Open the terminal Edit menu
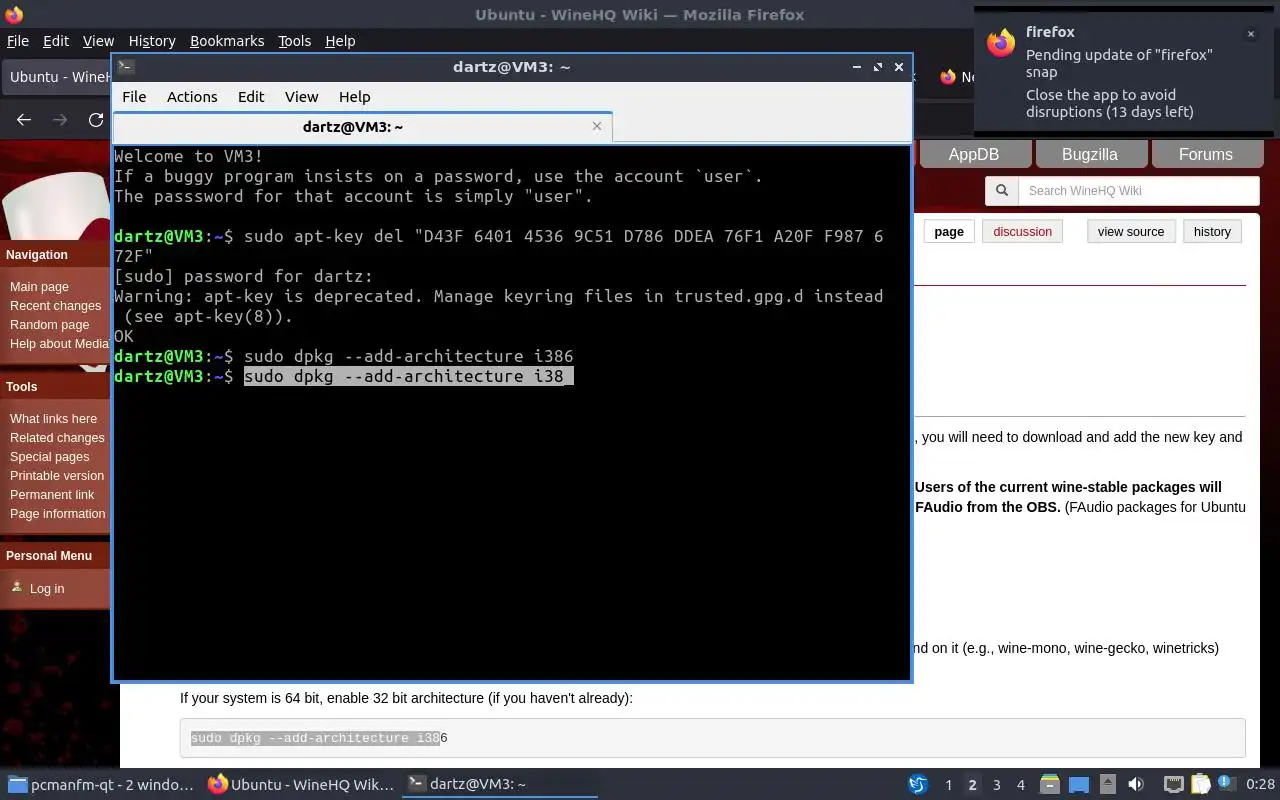The image size is (1280, 800). pyautogui.click(x=251, y=97)
